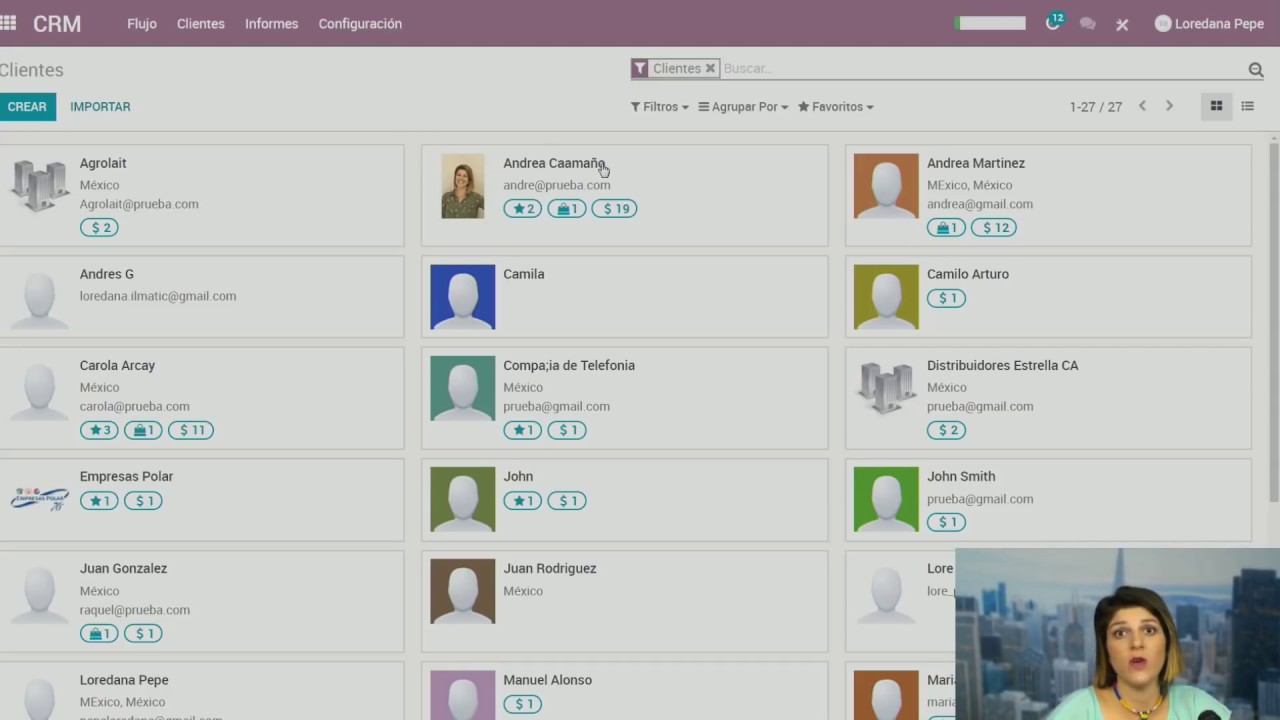Click the CREAR button
The image size is (1280, 720).
coord(27,107)
